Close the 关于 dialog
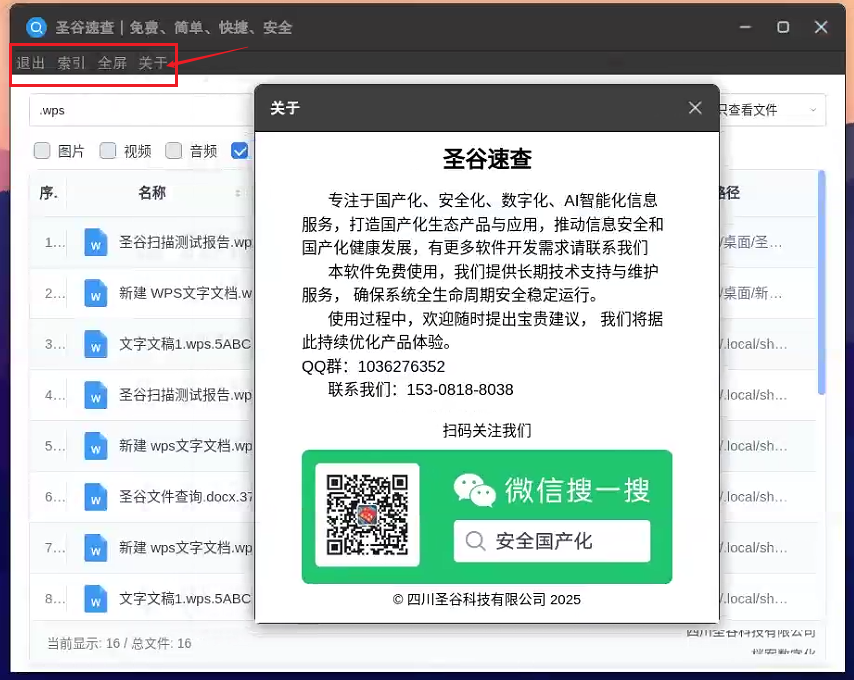The image size is (854, 680). pyautogui.click(x=695, y=108)
